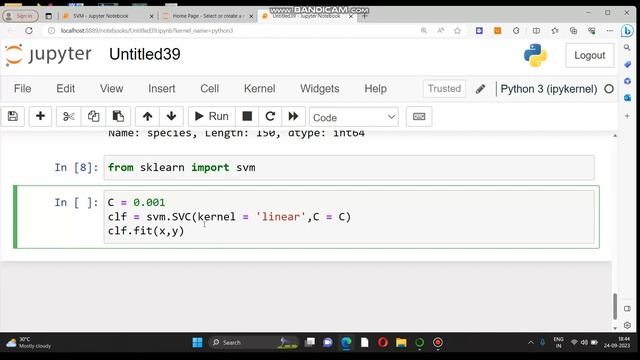The image size is (640, 360).
Task: Click the browser Sign in profile button
Action: click(x=20, y=16)
